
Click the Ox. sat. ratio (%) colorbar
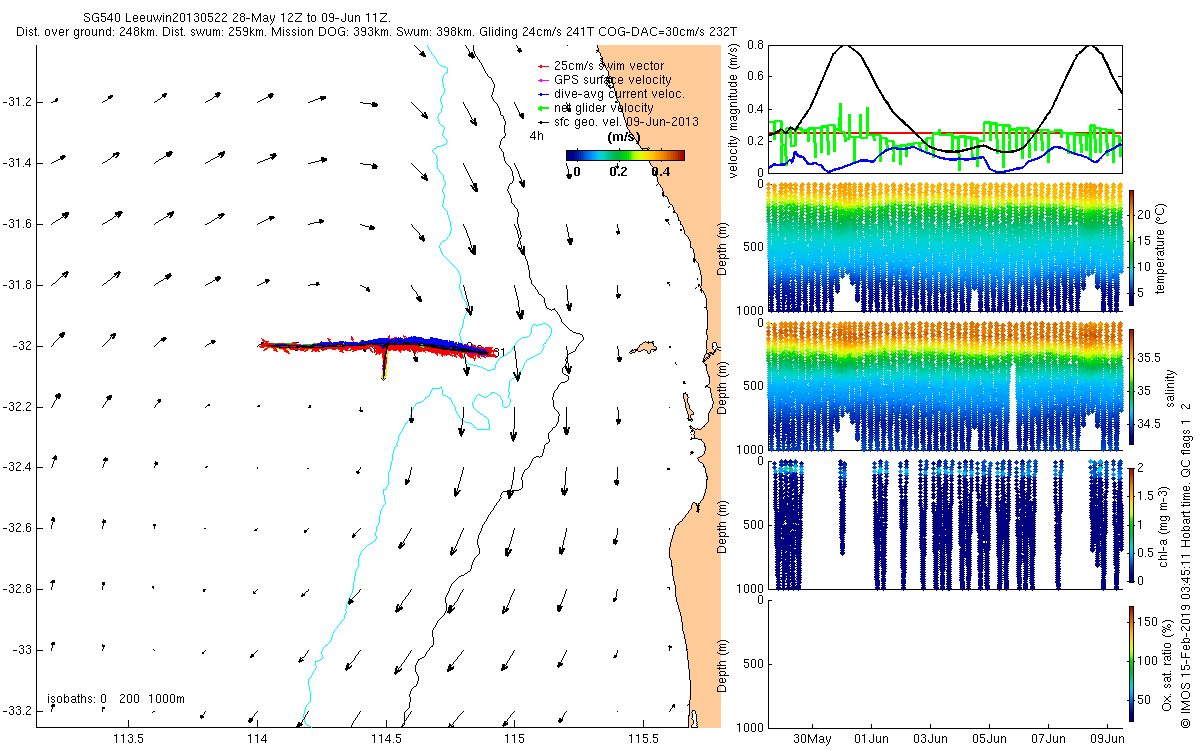1132,664
